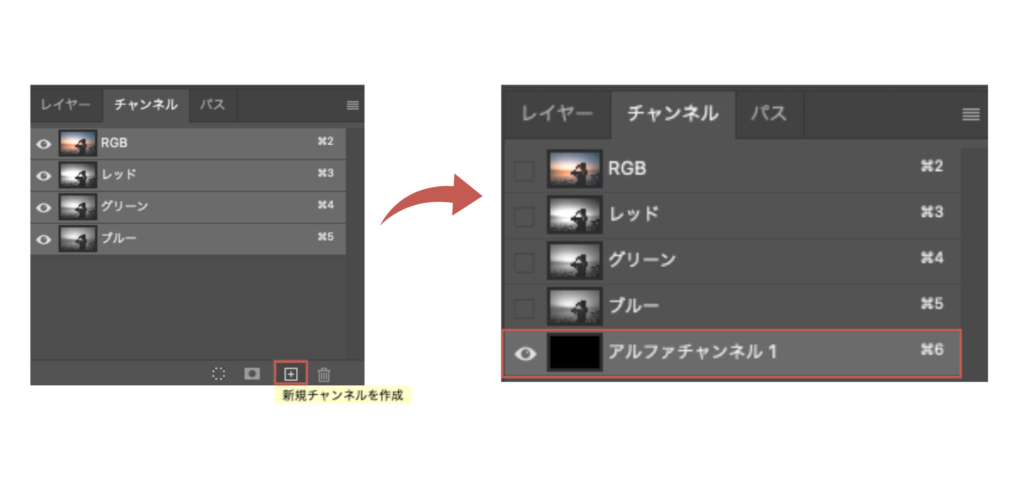Click the create new channel icon
The width and height of the screenshot is (1024, 499).
291,374
